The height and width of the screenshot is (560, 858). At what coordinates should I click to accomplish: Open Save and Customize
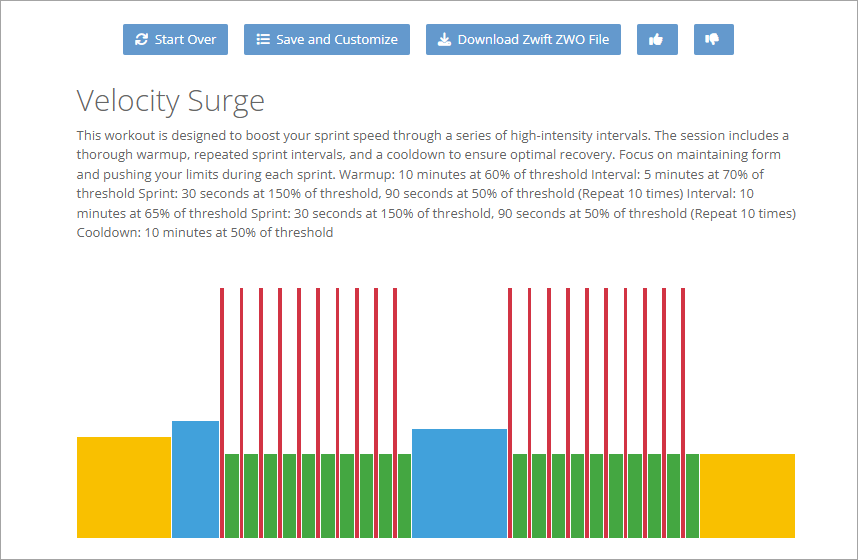[x=327, y=40]
